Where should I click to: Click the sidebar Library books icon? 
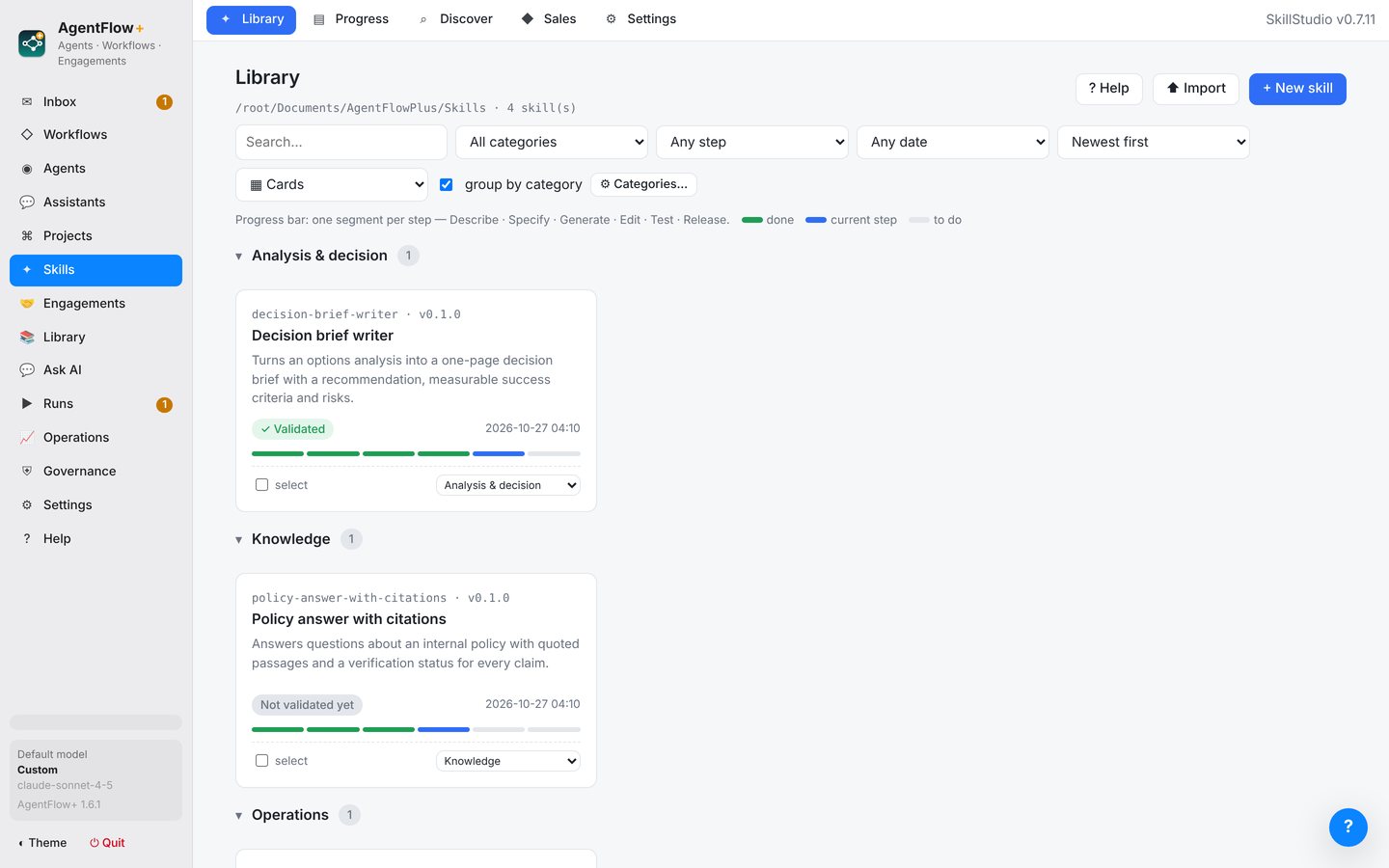coord(27,337)
